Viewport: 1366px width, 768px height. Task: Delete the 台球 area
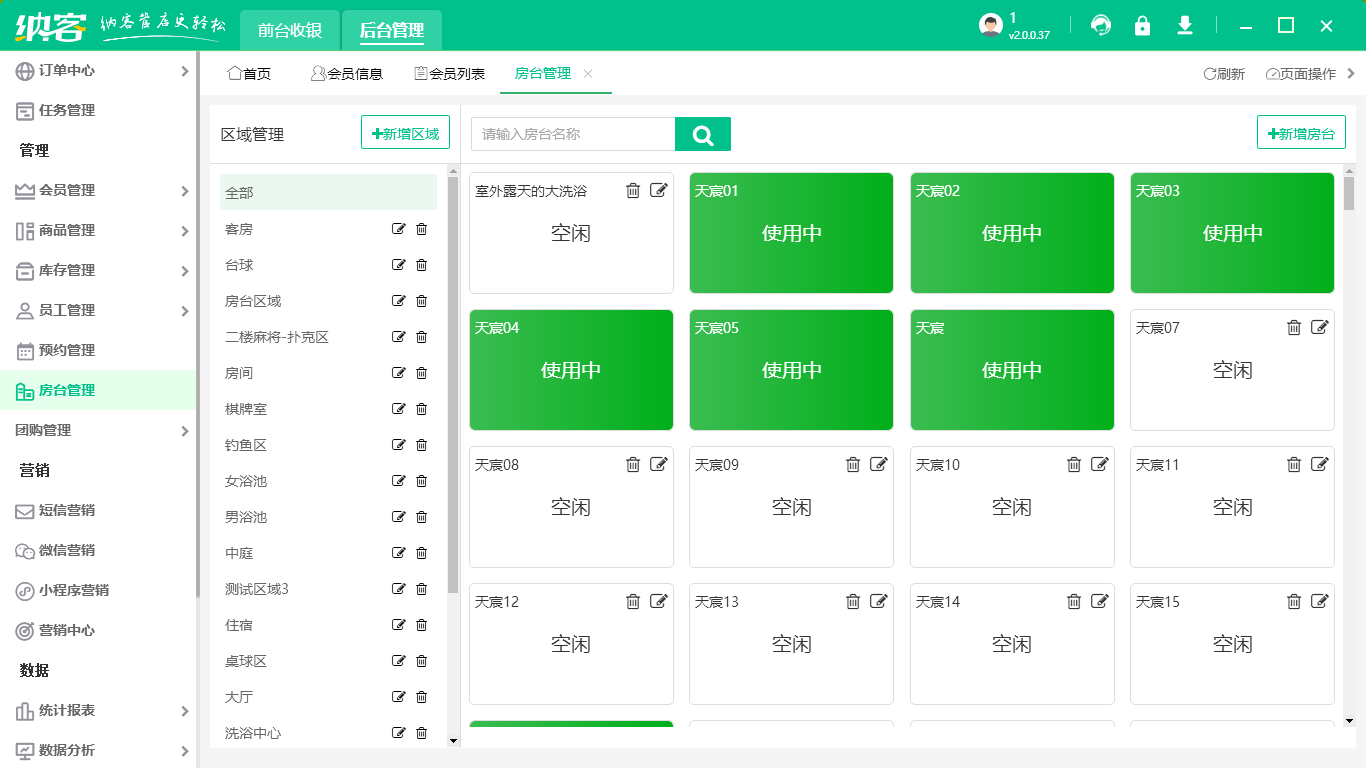pos(421,265)
